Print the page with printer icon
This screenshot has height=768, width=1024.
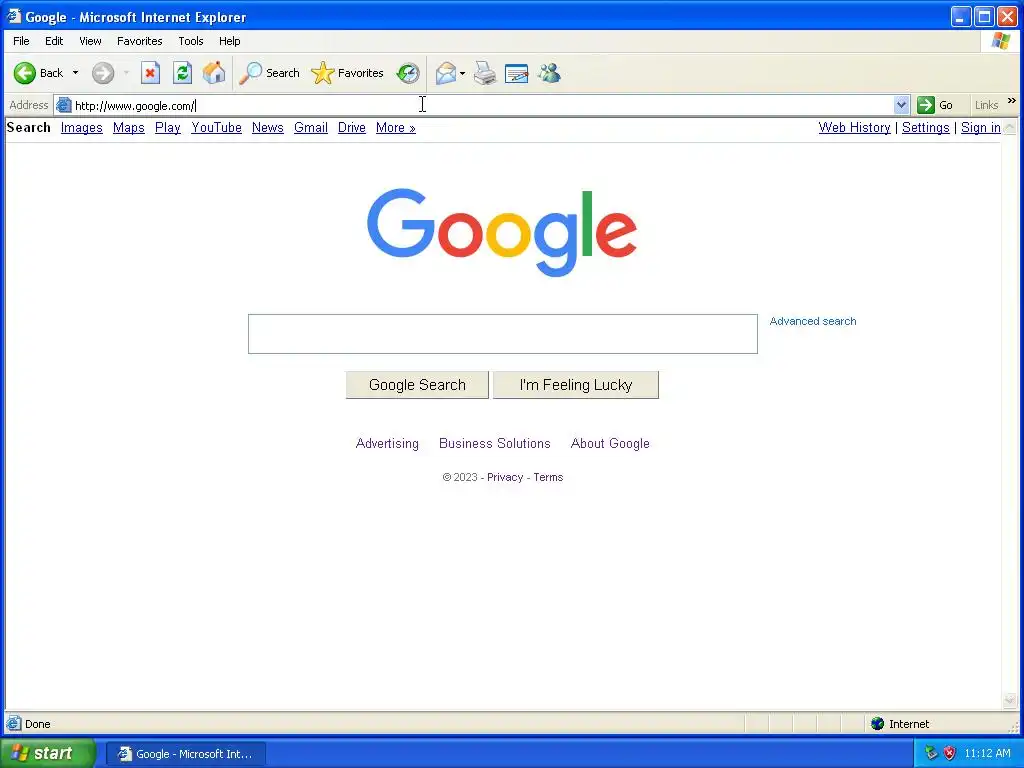pyautogui.click(x=485, y=73)
